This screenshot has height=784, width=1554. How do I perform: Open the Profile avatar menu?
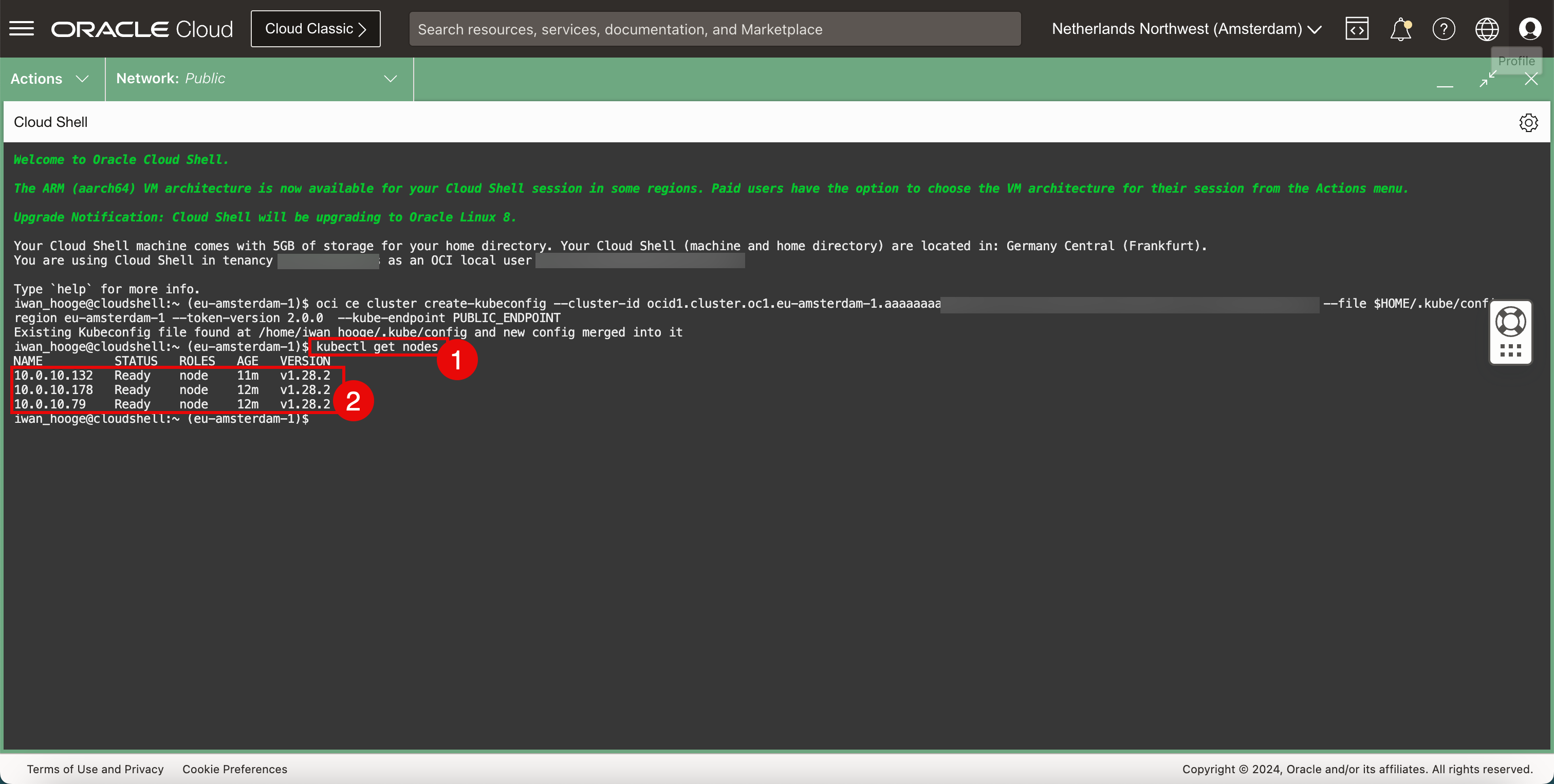1530,28
